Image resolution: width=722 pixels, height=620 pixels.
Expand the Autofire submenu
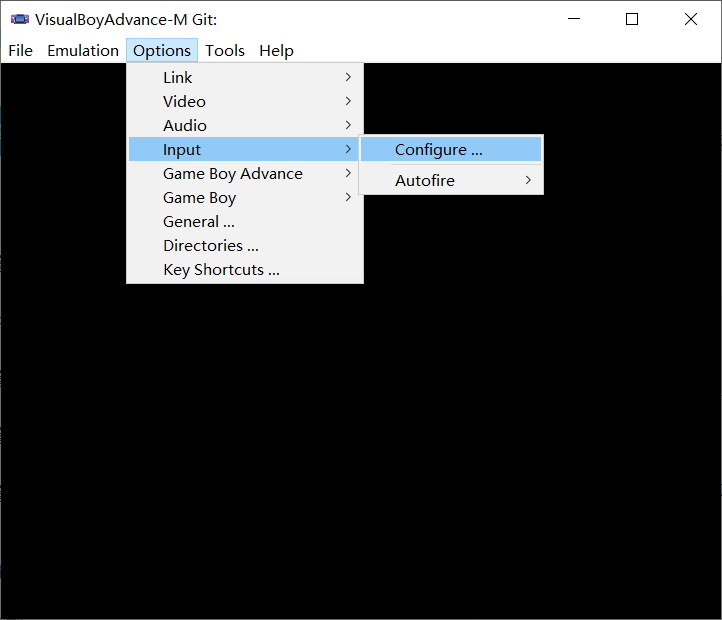[451, 180]
